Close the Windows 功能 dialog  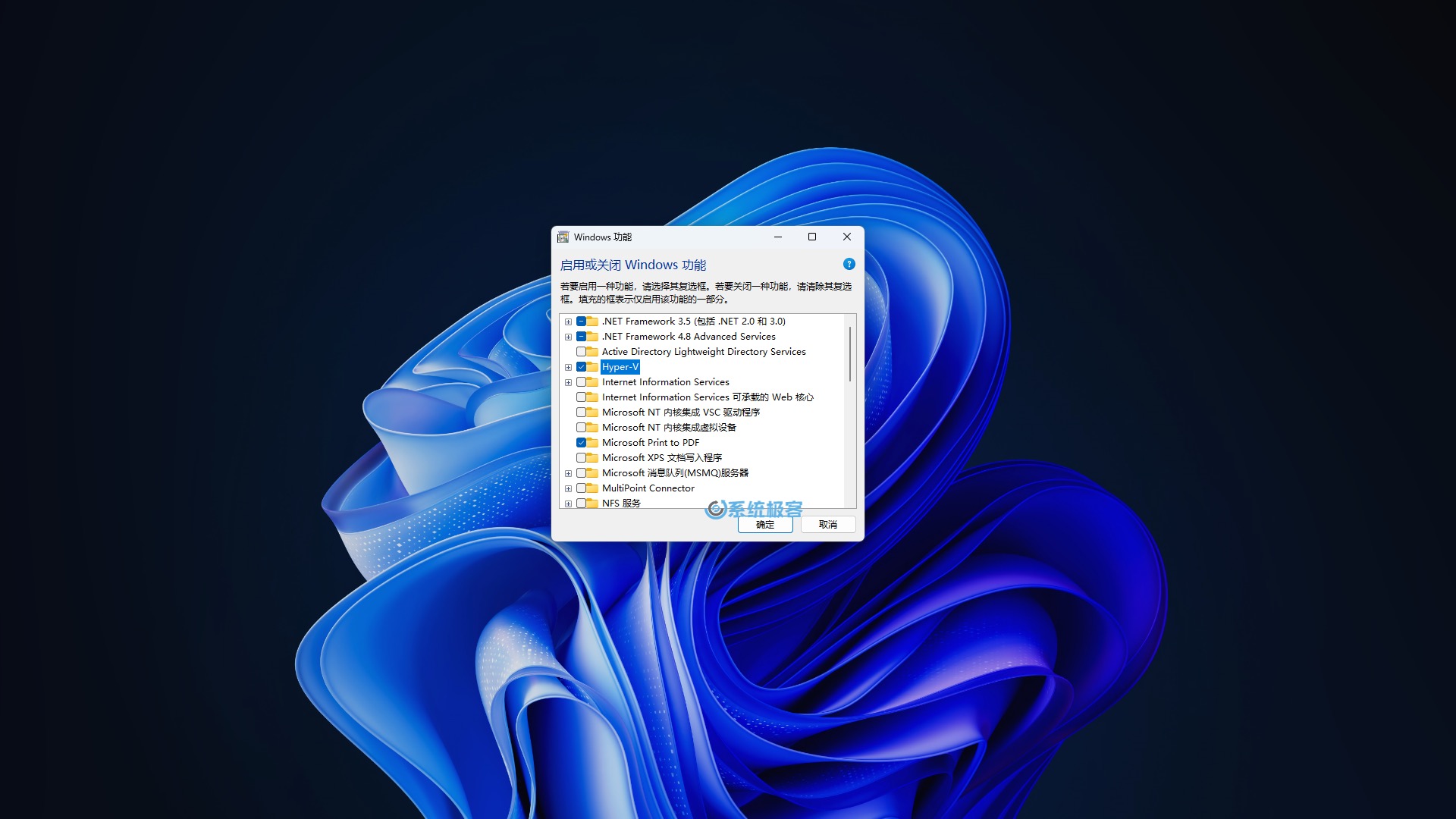pos(847,237)
